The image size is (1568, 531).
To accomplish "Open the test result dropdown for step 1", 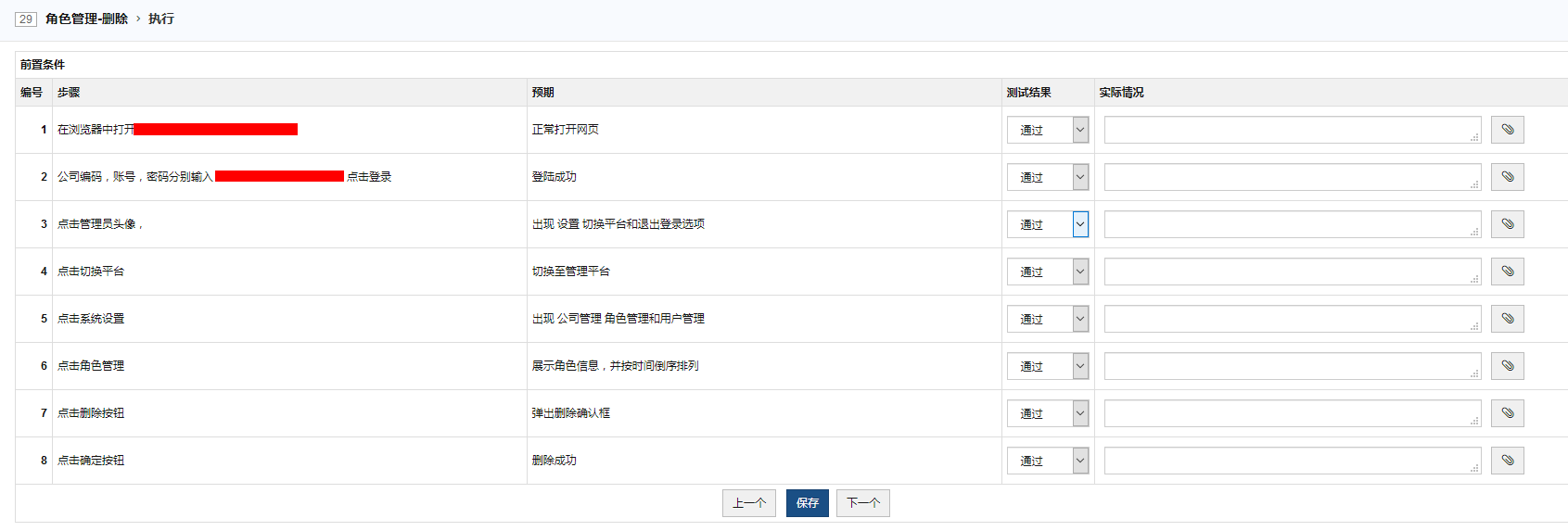I will pyautogui.click(x=1048, y=131).
